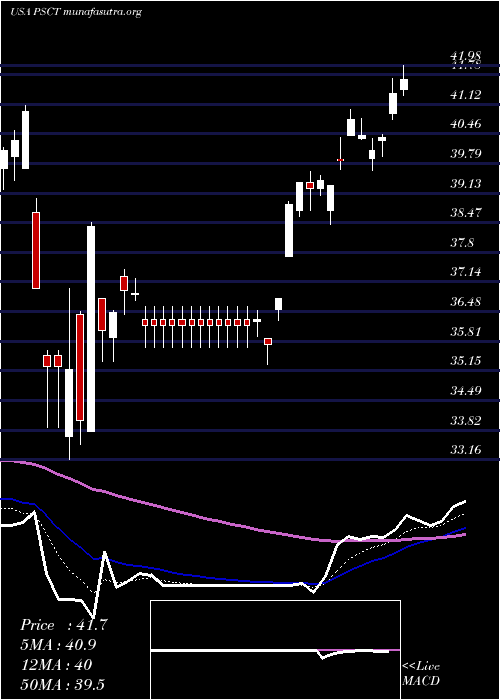The width and height of the screenshot is (500, 700).
Task: Click the 33.82 price axis label
Action: [x=466, y=421]
